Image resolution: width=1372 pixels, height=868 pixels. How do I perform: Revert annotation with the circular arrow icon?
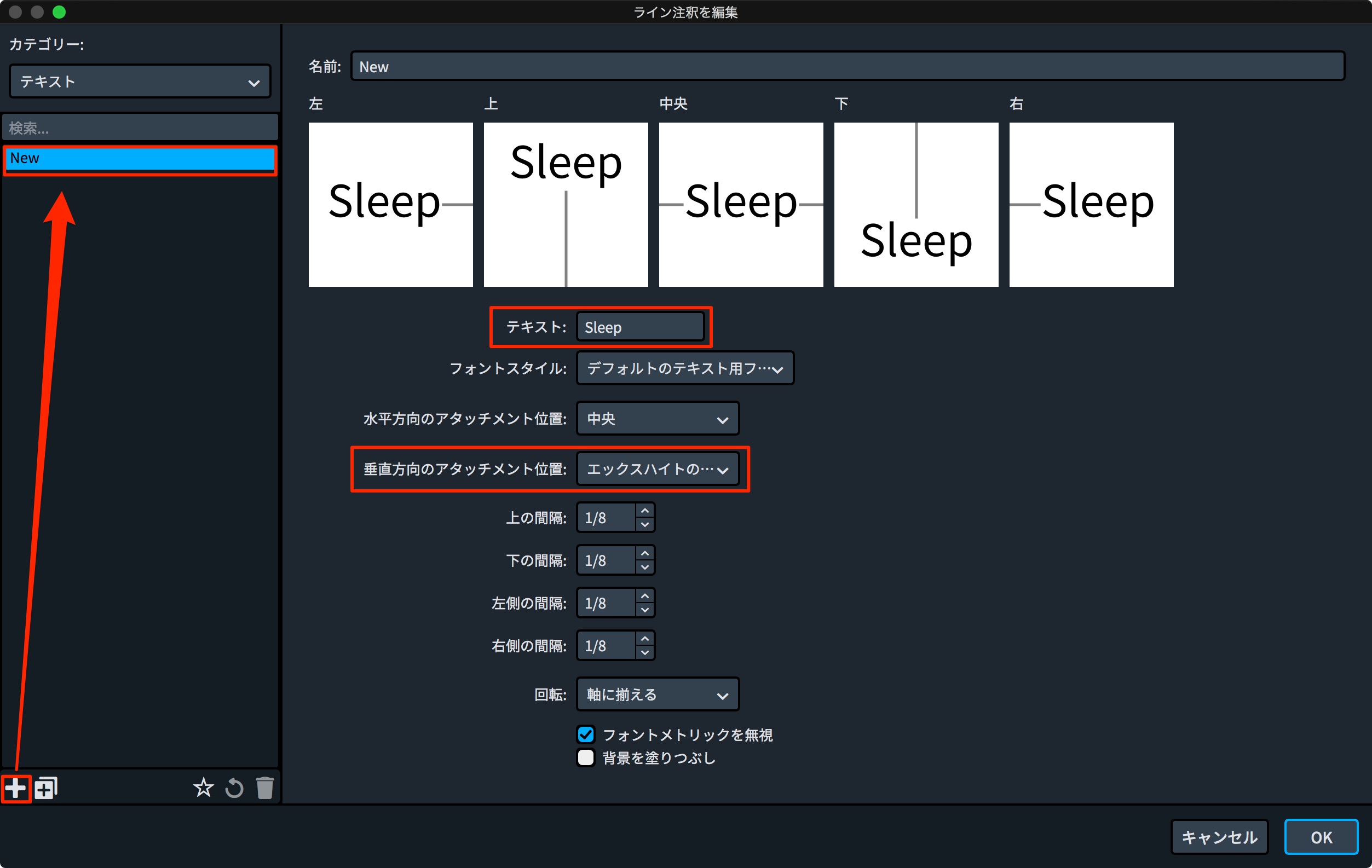click(234, 788)
